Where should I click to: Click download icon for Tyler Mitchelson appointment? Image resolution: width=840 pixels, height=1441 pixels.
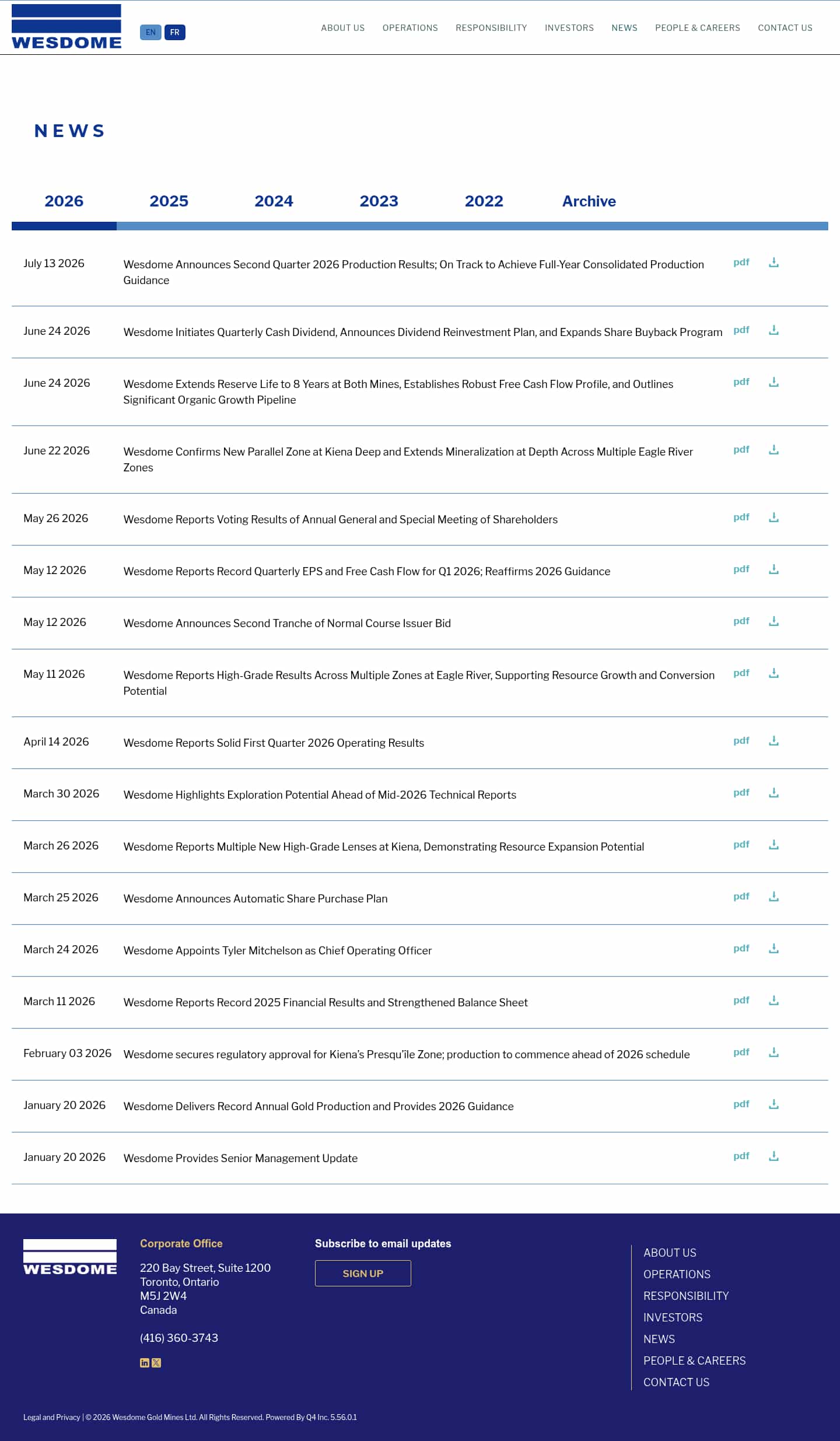coord(773,949)
